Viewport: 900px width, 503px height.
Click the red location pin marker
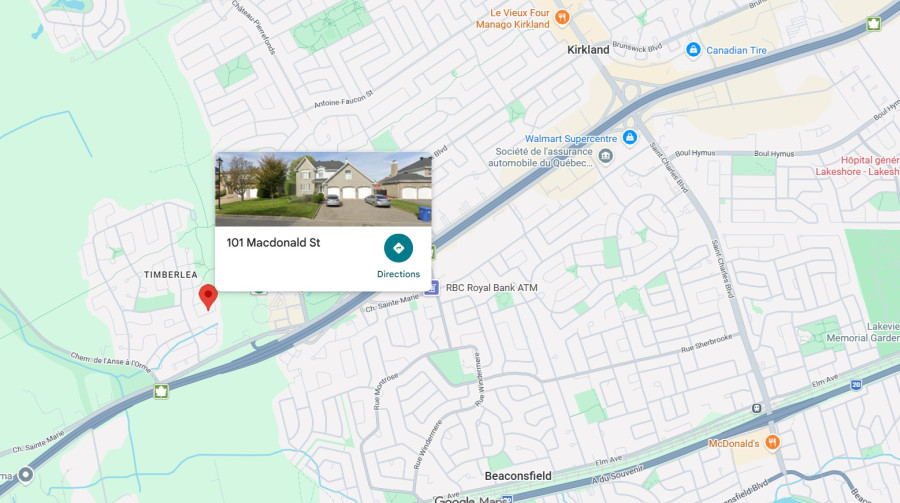point(208,297)
